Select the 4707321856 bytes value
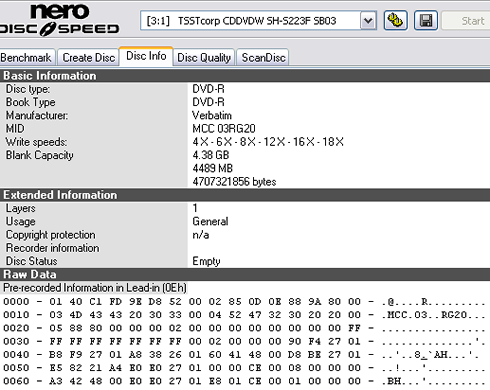Screen dimensions: 490x390 [234, 182]
